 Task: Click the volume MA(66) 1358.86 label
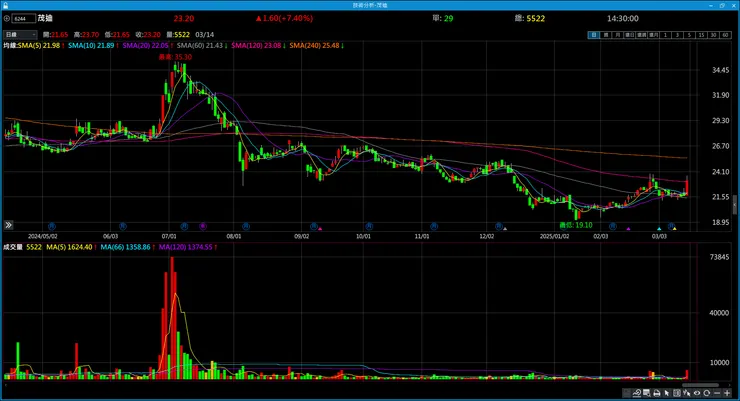click(125, 247)
